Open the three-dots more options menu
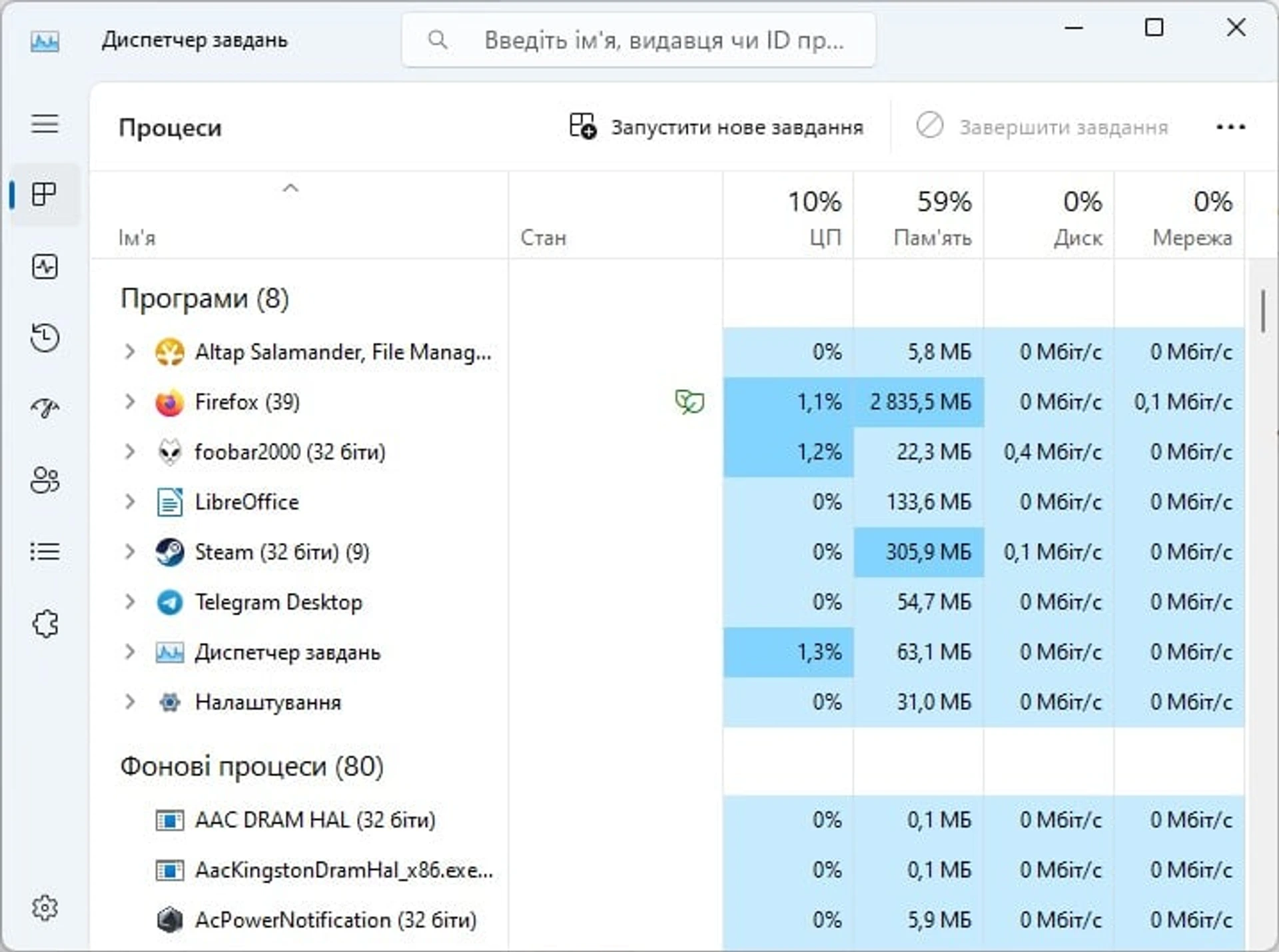 pos(1230,127)
